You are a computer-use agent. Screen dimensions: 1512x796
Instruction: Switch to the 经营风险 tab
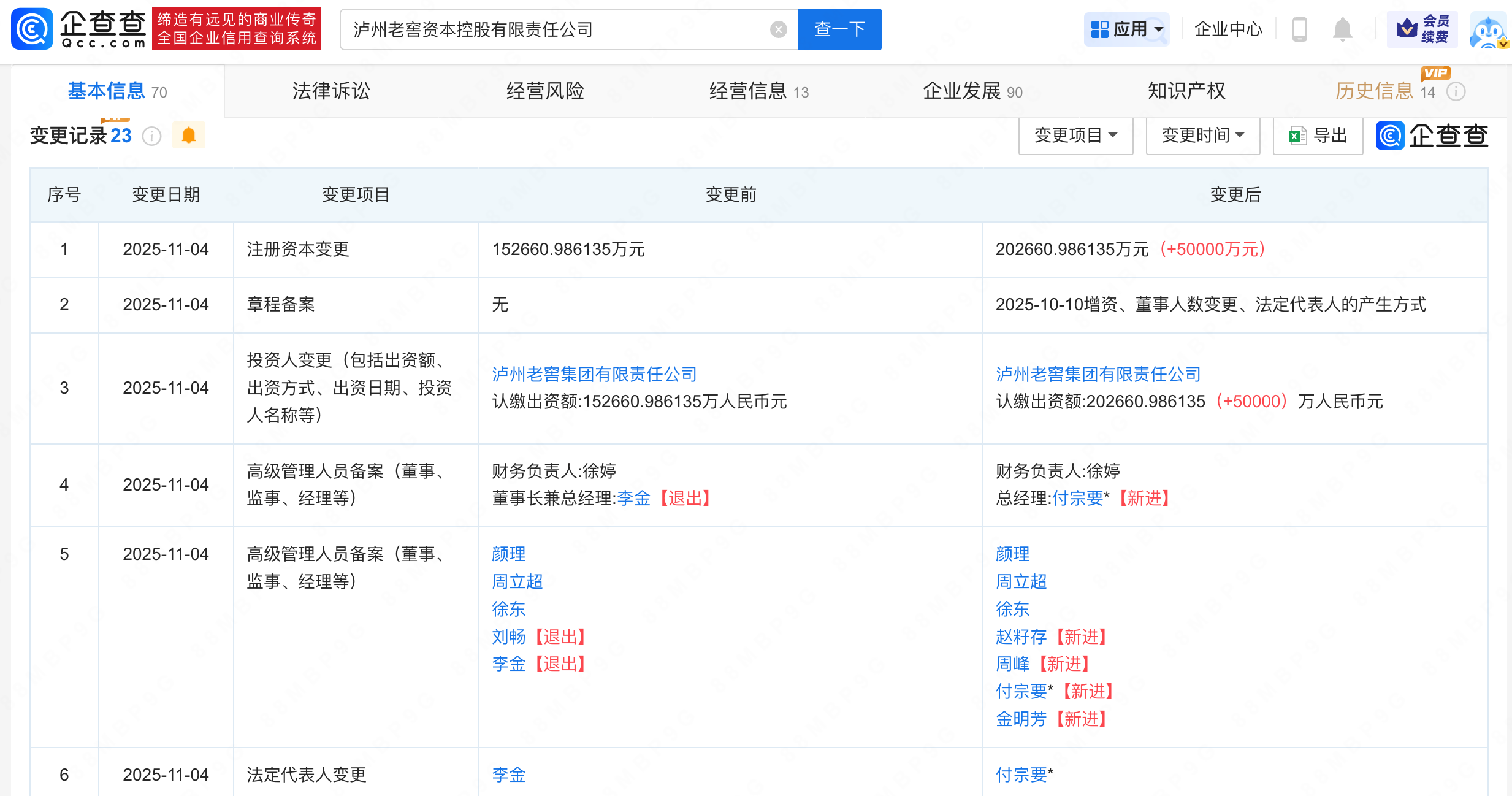[545, 91]
